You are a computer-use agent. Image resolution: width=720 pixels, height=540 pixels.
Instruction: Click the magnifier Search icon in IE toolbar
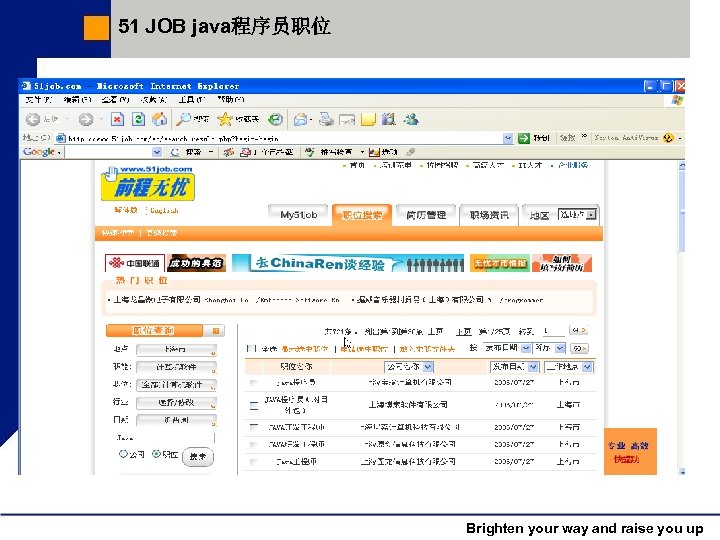point(184,119)
